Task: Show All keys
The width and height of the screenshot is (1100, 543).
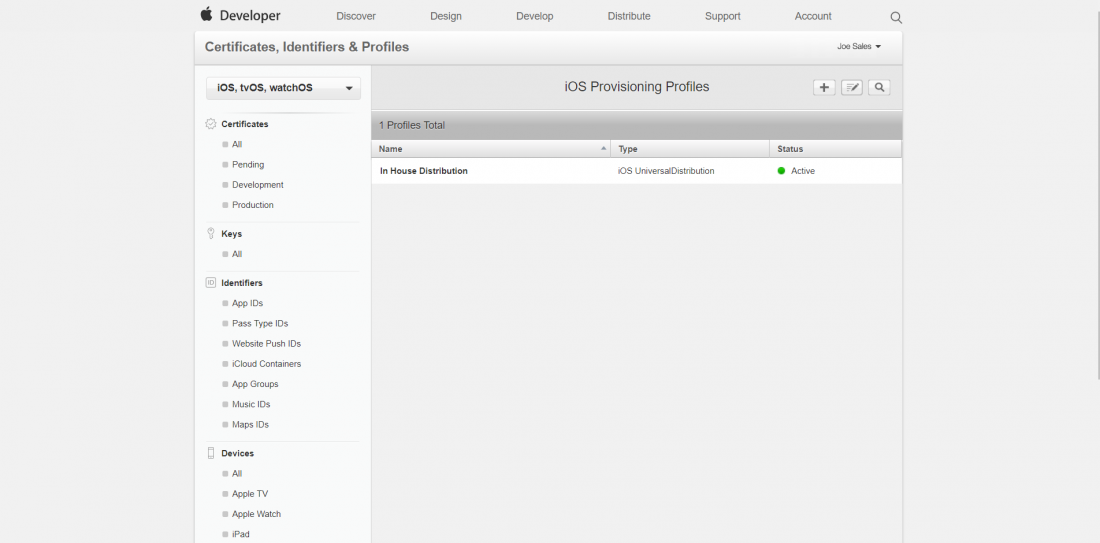Action: point(237,255)
